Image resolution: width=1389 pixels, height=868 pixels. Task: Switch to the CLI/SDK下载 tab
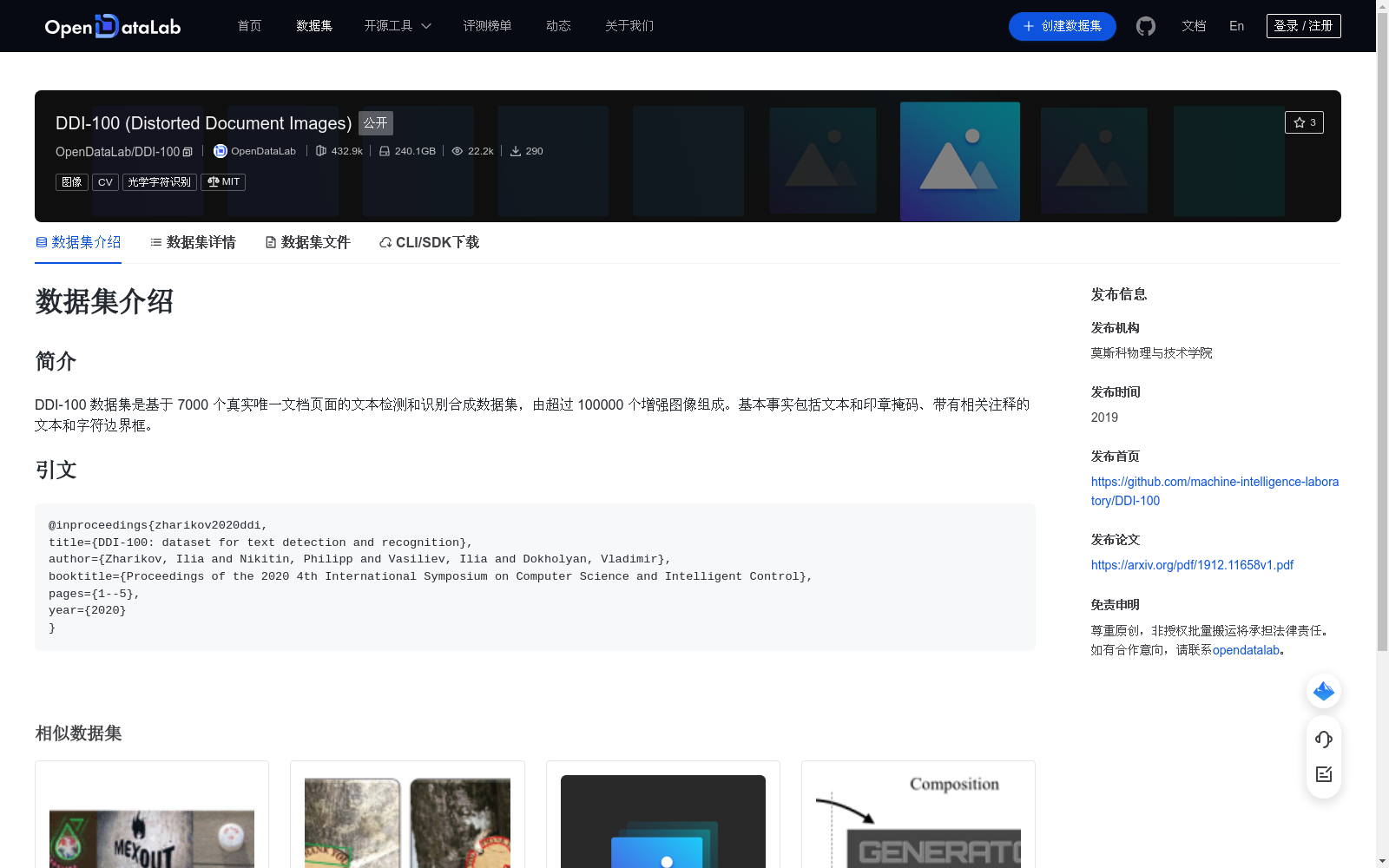[x=429, y=242]
